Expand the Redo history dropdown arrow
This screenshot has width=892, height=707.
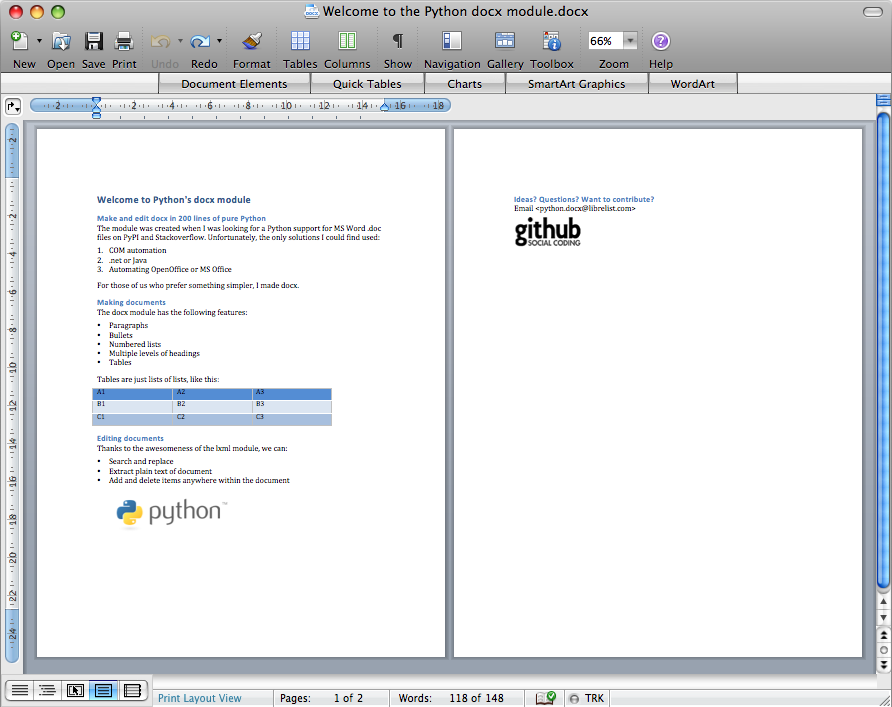[219, 41]
